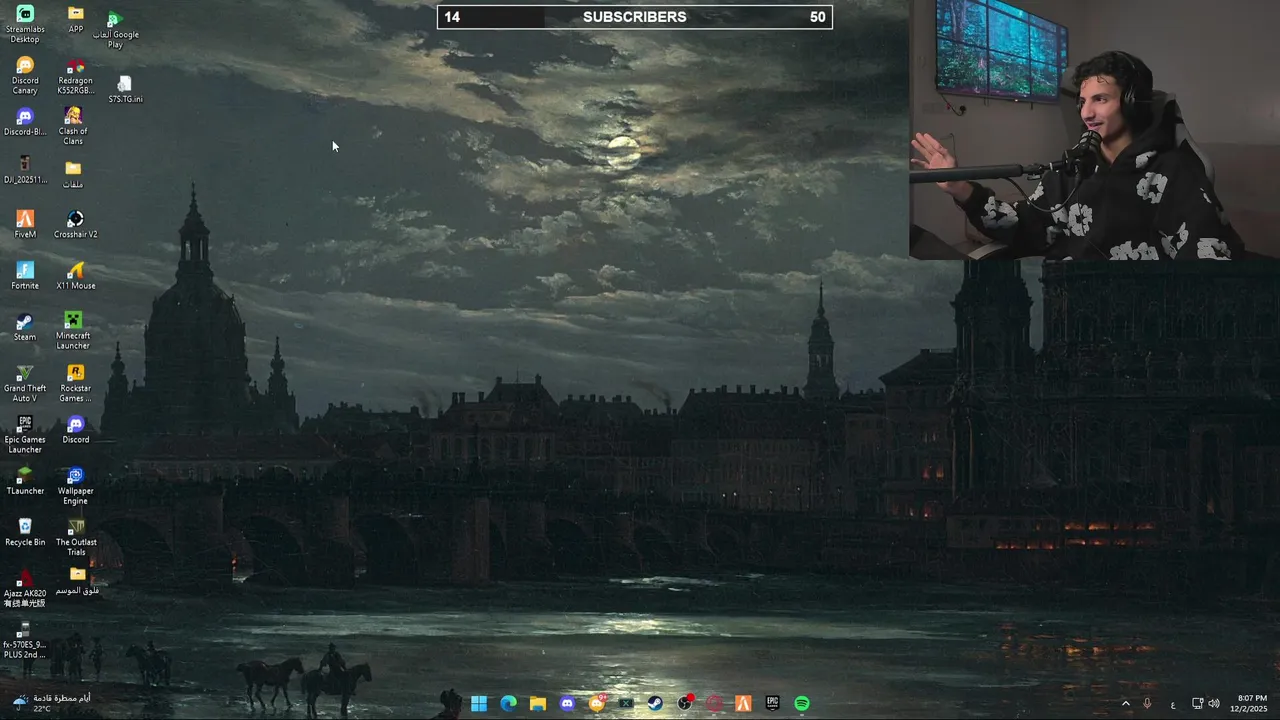1280x720 pixels.
Task: Open the weather widget showing 22°C
Action: click(50, 703)
